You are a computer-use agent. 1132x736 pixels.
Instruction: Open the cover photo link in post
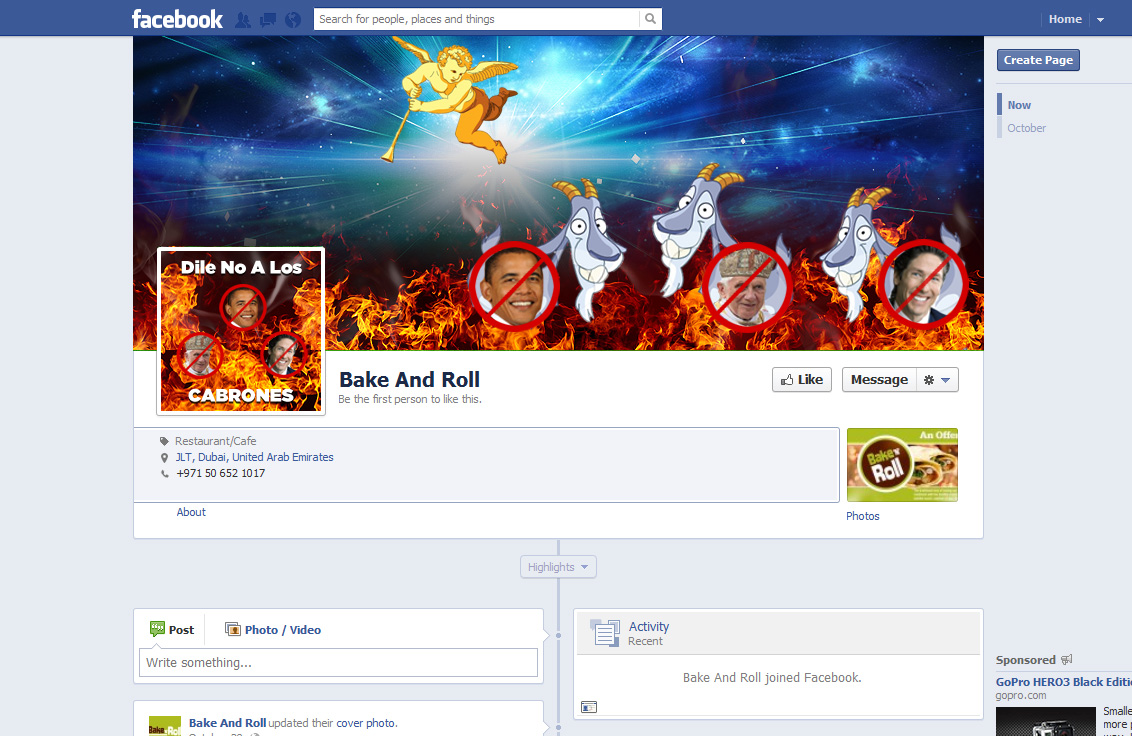click(366, 723)
